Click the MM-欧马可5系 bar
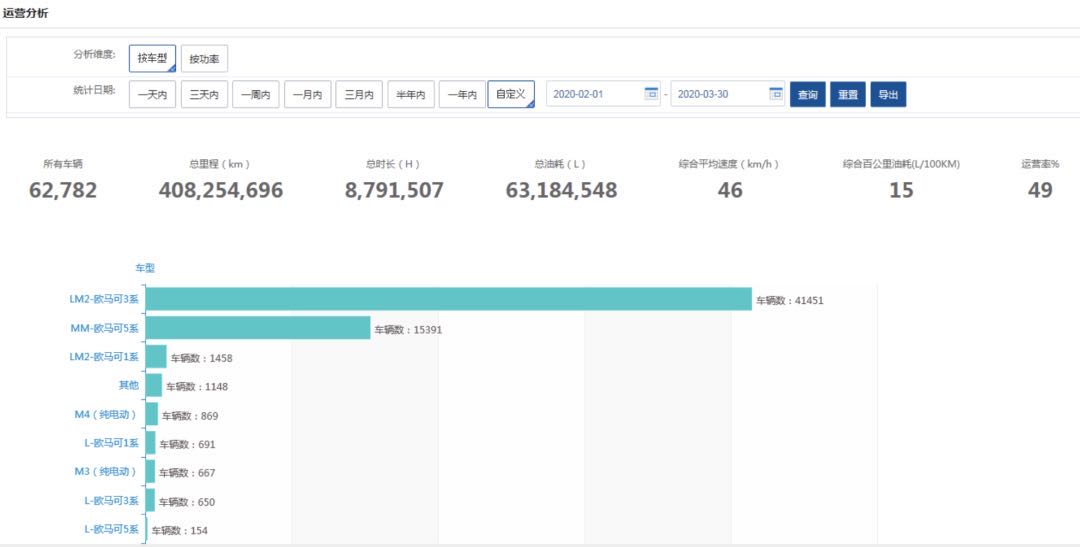This screenshot has height=547, width=1080. (x=258, y=328)
